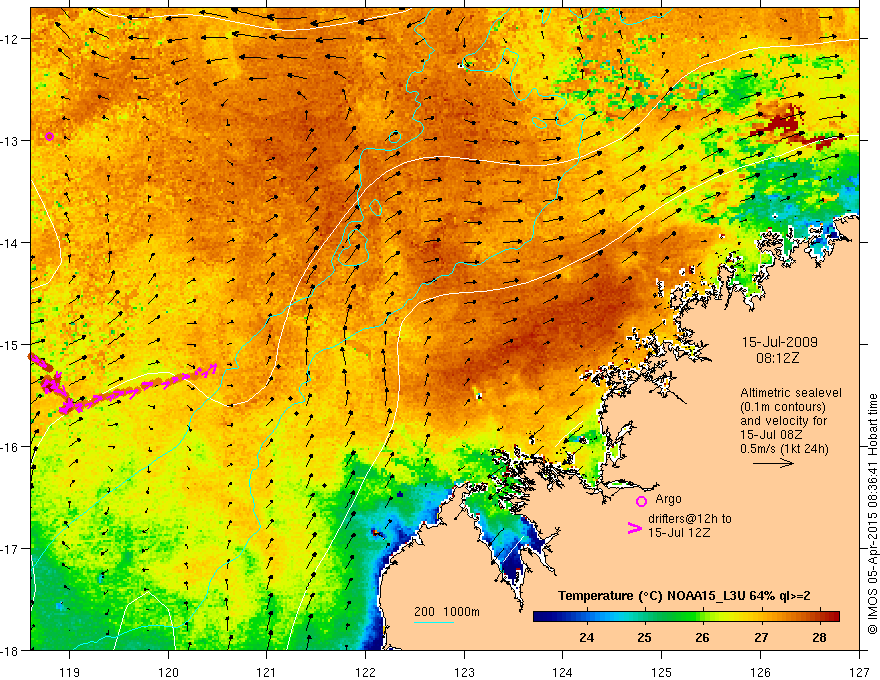The height and width of the screenshot is (680, 880).
Task: Click the latitude axis label -13
Action: 11,140
